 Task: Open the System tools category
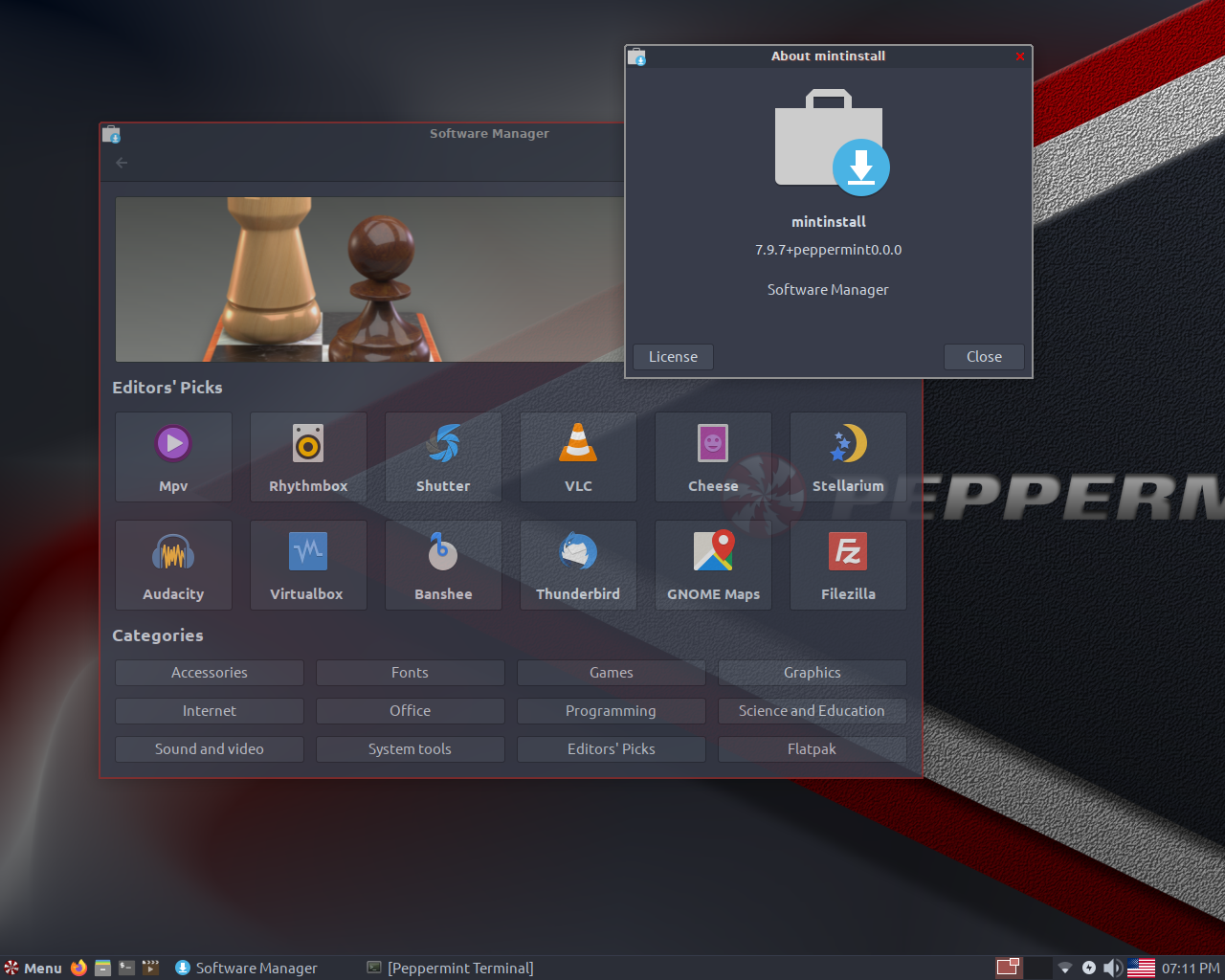tap(411, 749)
